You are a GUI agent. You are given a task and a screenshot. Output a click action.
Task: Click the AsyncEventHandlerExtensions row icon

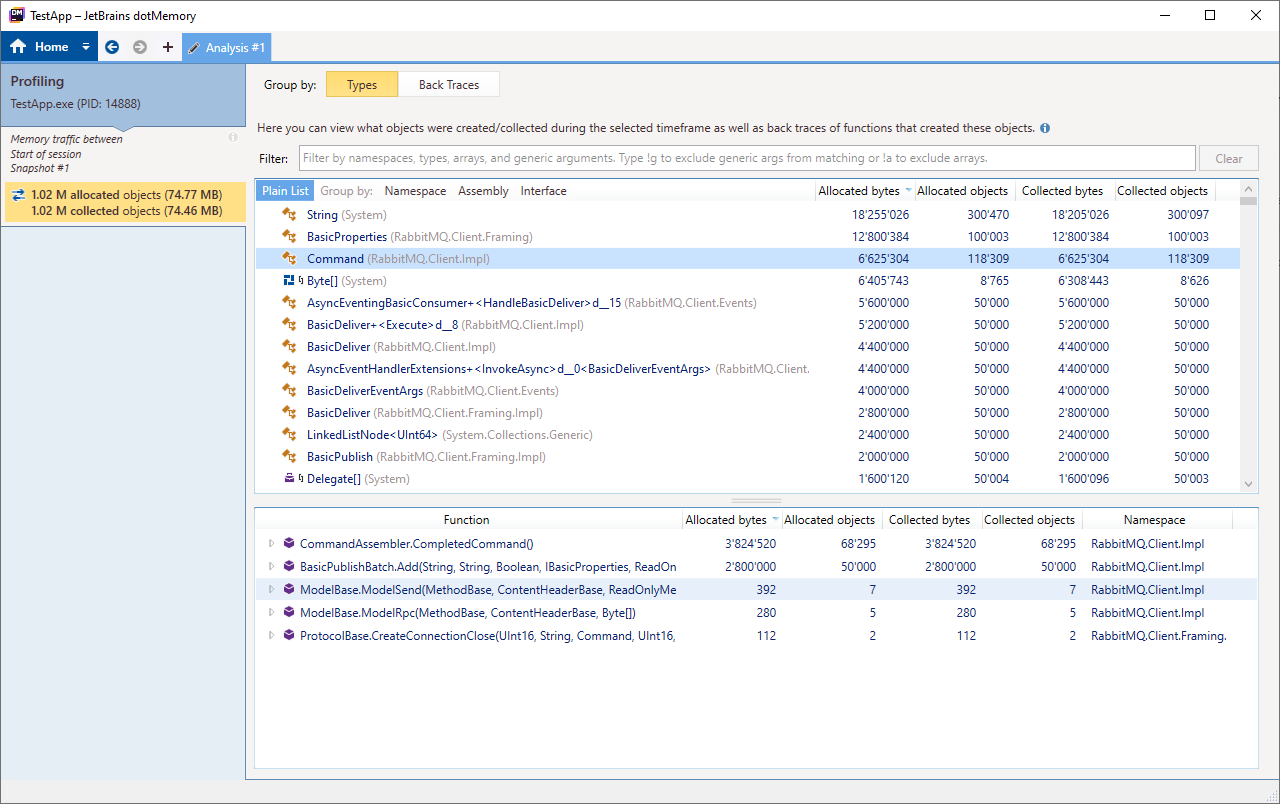click(290, 369)
